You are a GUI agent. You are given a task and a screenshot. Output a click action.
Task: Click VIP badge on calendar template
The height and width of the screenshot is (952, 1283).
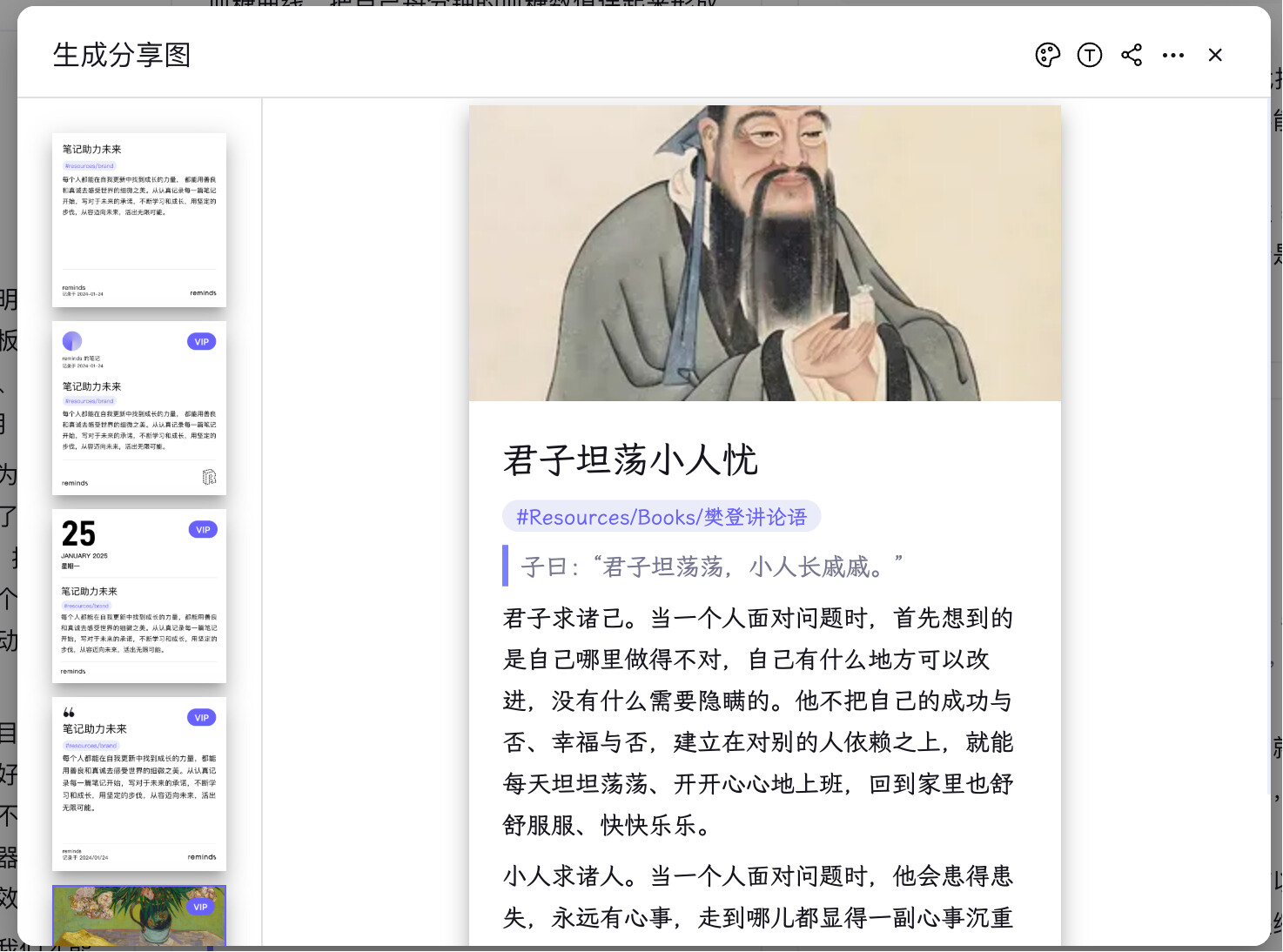pyautogui.click(x=203, y=530)
